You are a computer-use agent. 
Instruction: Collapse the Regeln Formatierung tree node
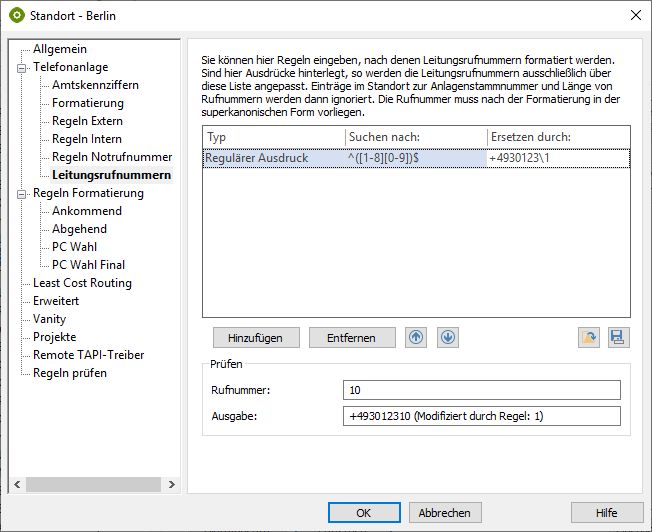tap(21, 193)
